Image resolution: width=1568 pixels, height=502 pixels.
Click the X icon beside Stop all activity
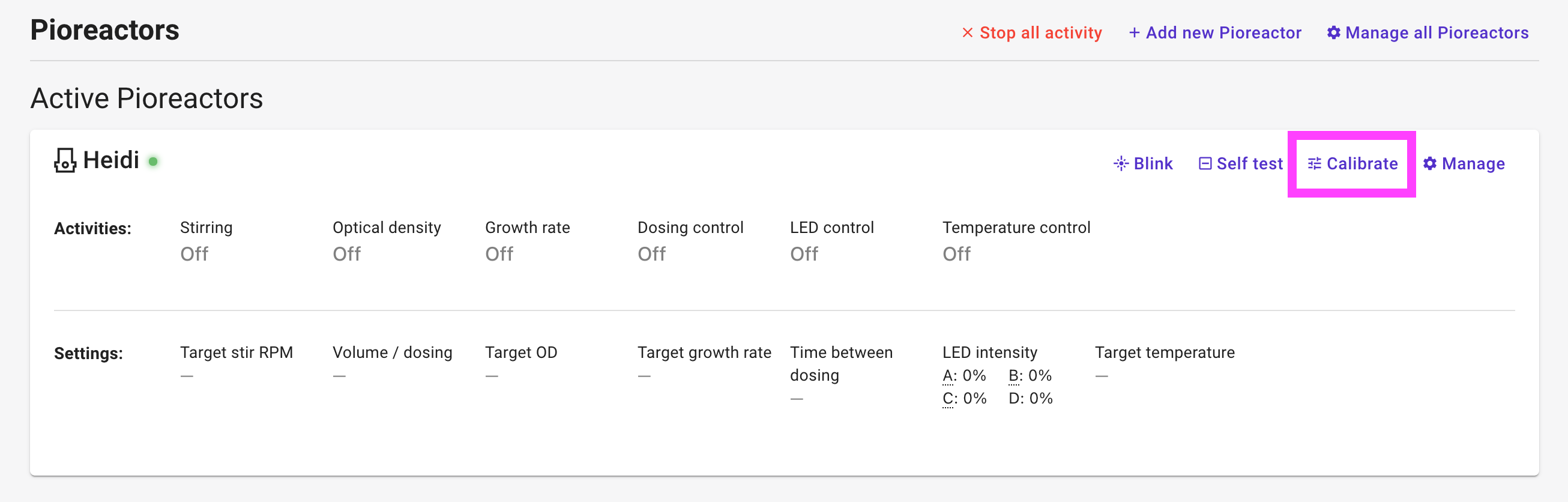(967, 32)
